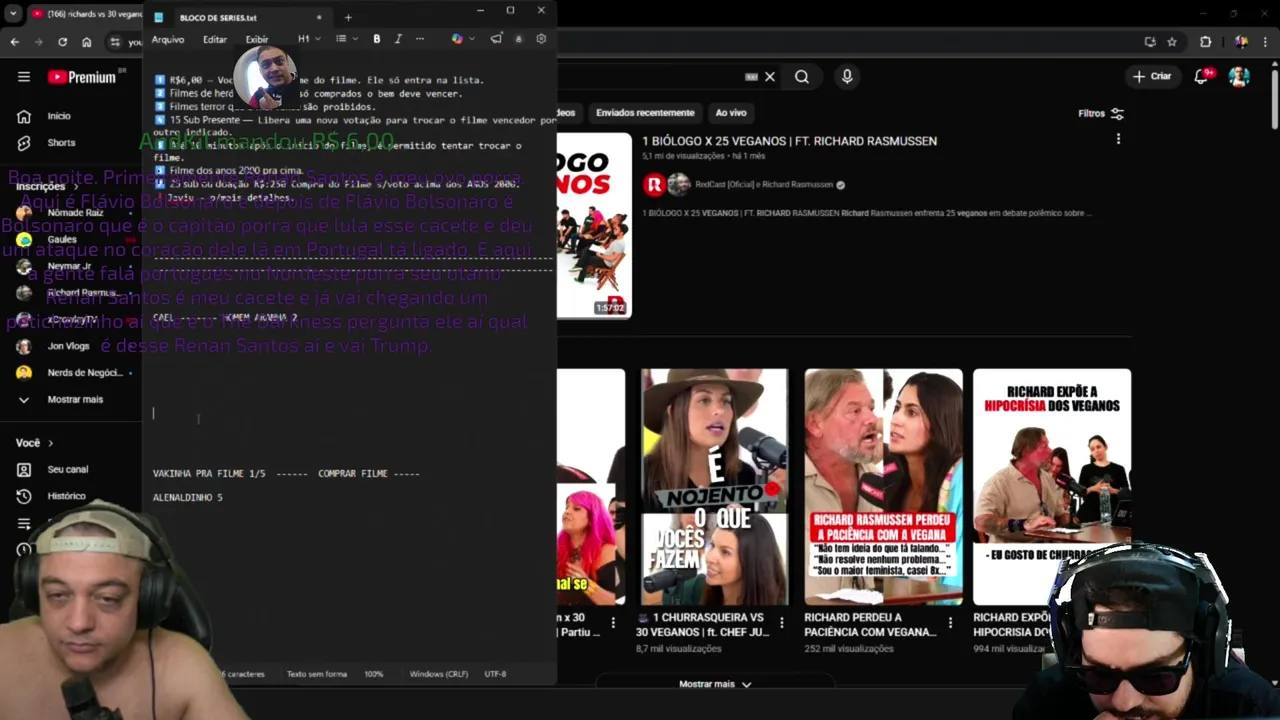Open RICHARD EXPÕE A HIPOCRISIA DOS VEGANOS thumbnail

tap(1052, 487)
